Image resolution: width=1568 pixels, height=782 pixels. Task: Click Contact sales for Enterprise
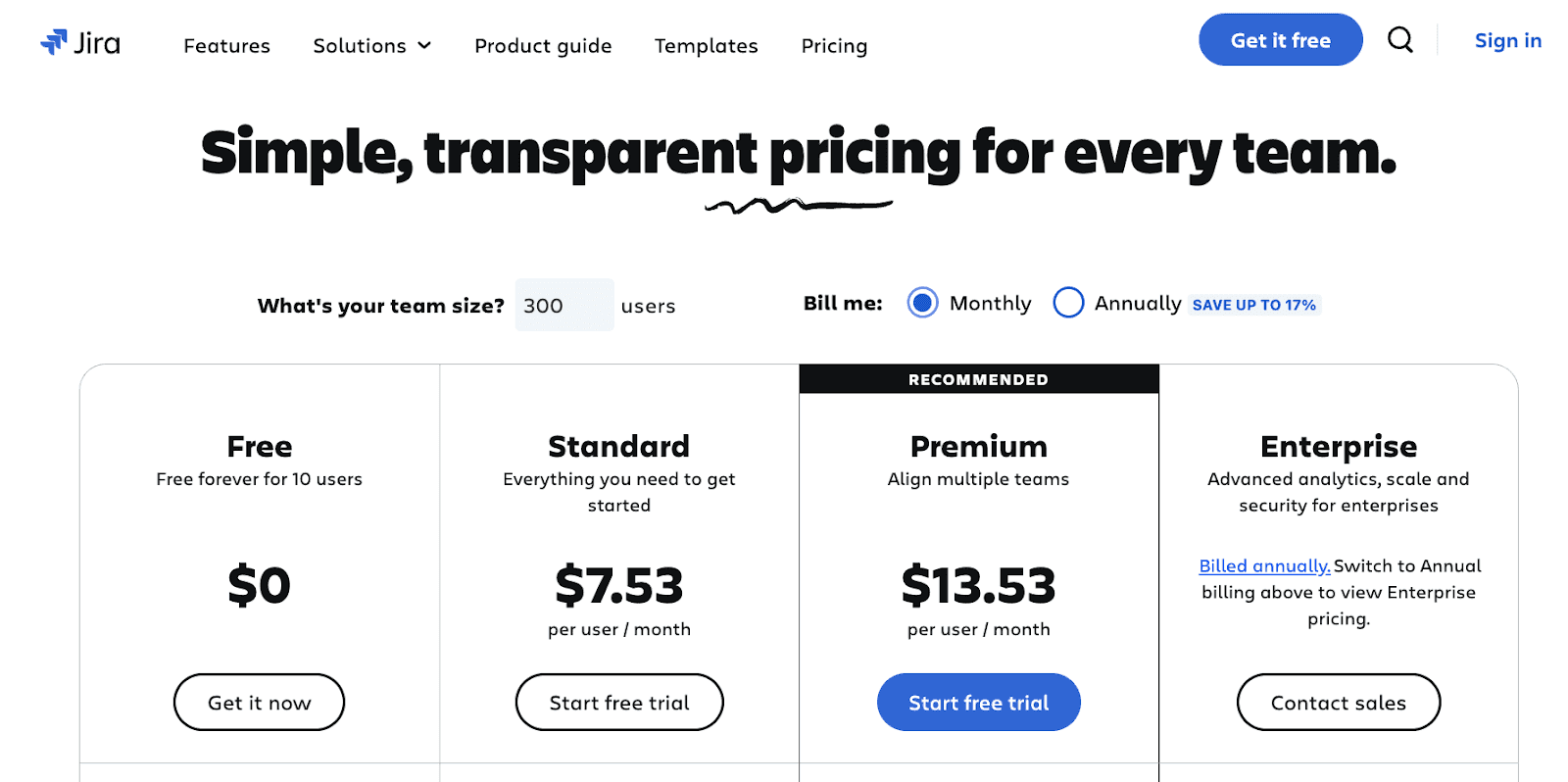pos(1338,702)
